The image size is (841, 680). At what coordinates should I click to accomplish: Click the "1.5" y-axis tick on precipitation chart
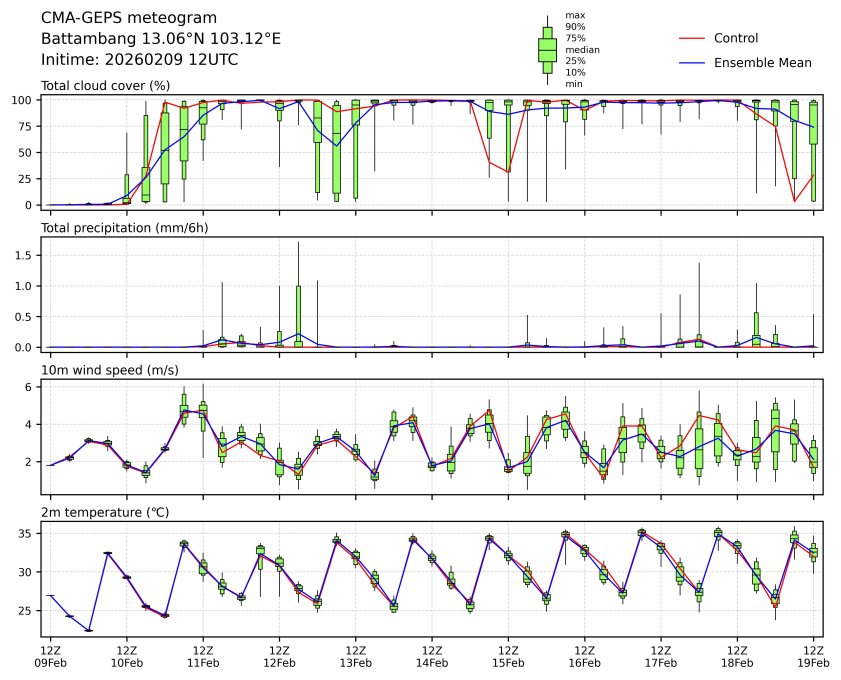click(x=26, y=255)
